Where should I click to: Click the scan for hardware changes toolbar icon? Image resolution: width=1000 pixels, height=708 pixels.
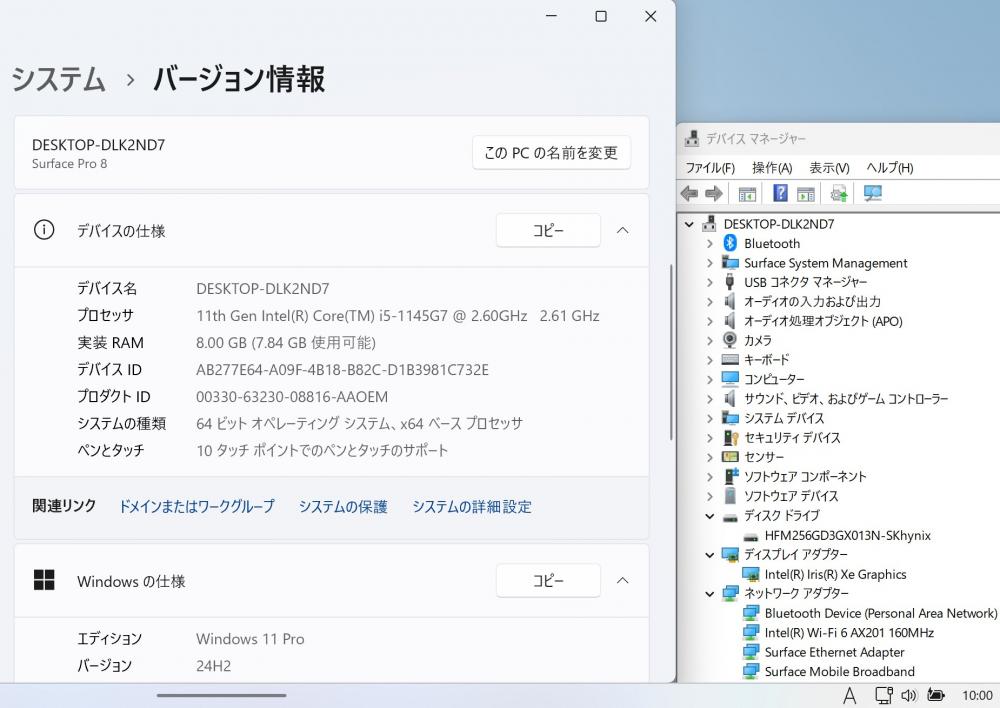pyautogui.click(x=872, y=193)
